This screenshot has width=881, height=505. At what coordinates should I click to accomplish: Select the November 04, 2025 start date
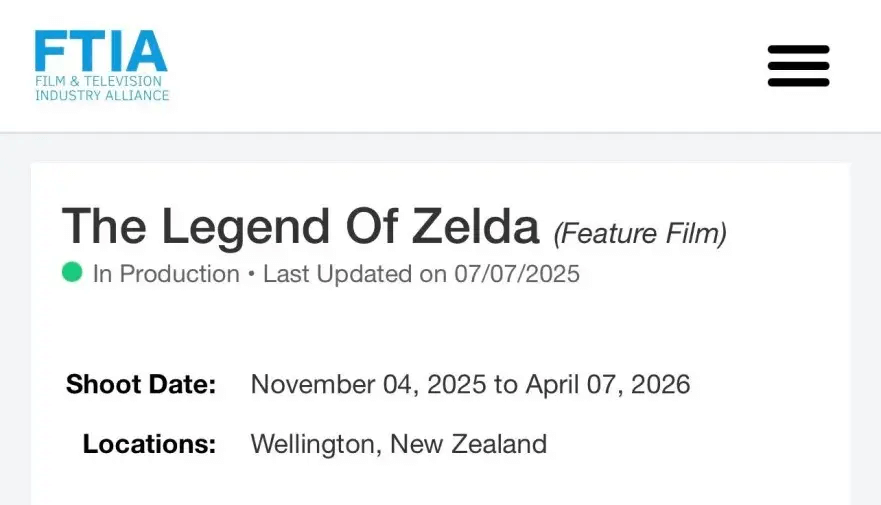(x=368, y=384)
